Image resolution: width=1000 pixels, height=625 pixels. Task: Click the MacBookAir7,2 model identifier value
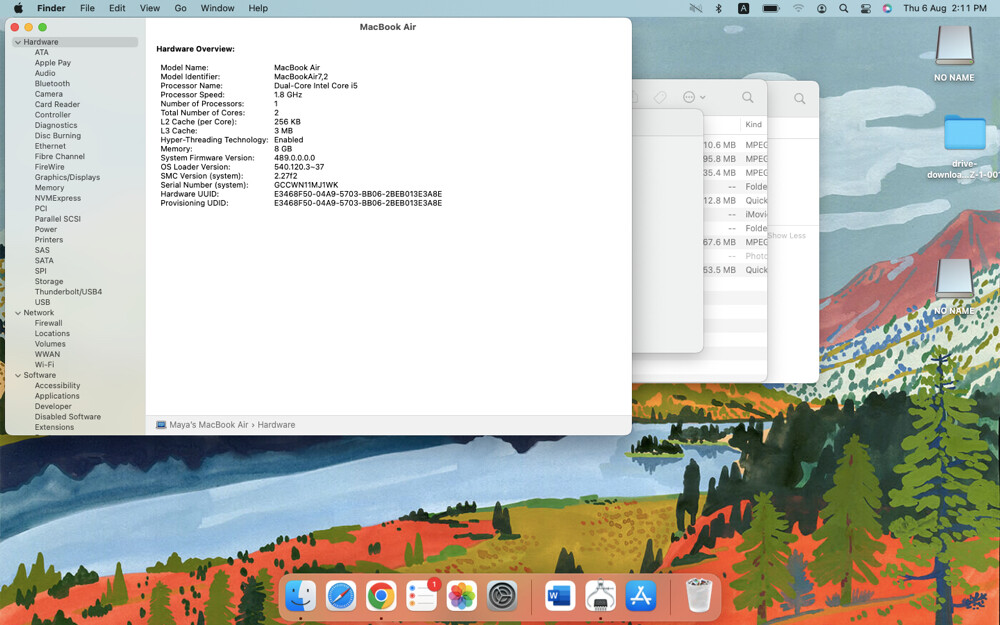click(301, 77)
